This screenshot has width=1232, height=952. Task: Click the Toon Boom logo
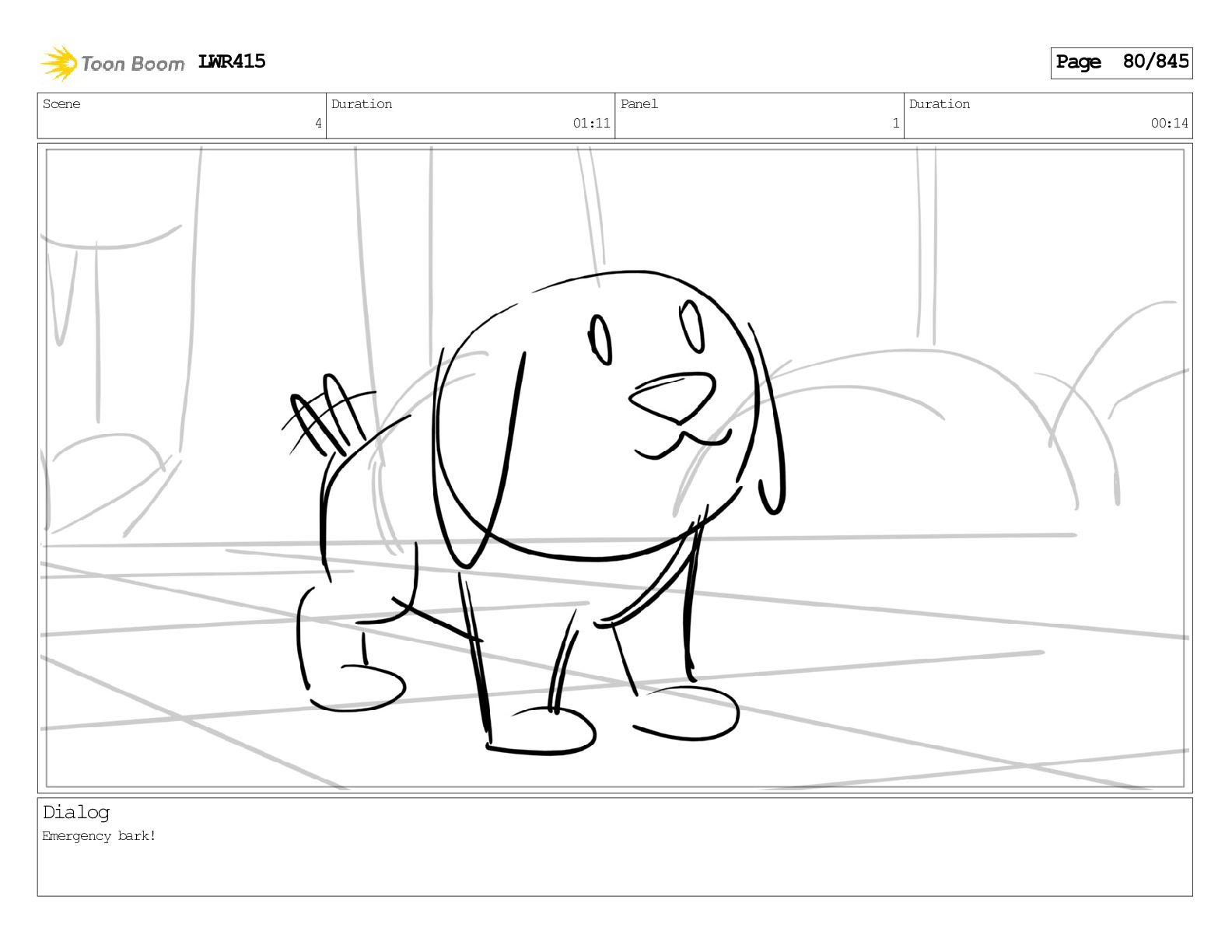point(113,63)
